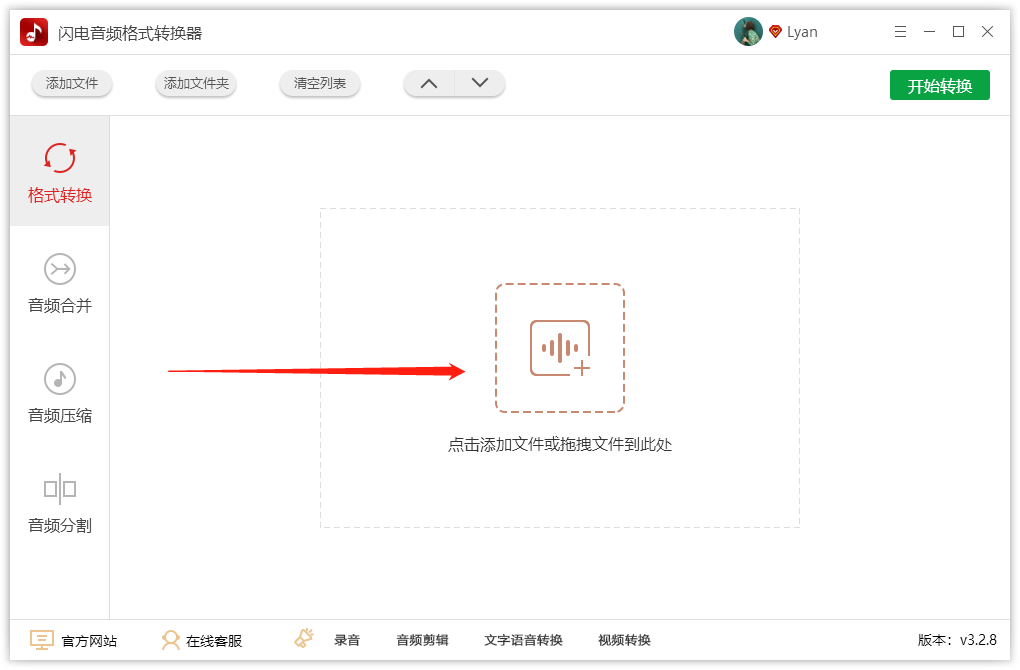Switch to 音频合并 audio merge tab
This screenshot has width=1020, height=670.
pyautogui.click(x=60, y=283)
